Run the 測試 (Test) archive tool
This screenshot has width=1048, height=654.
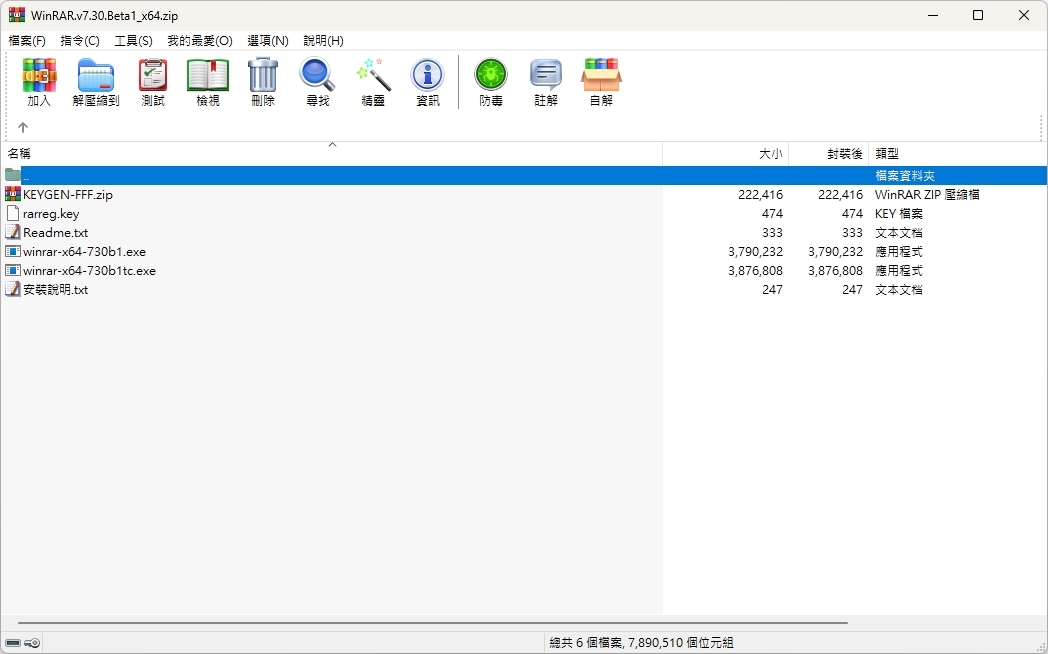point(153,82)
